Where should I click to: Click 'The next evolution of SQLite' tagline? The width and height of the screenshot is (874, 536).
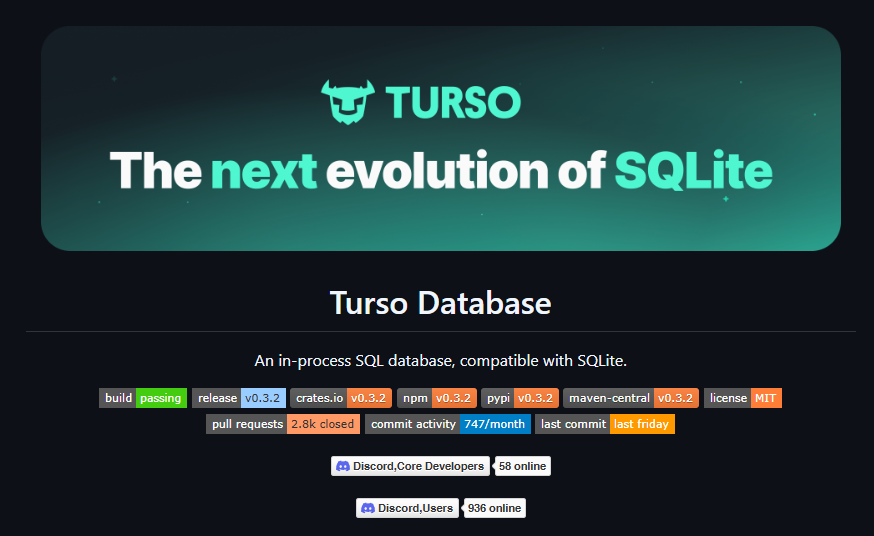[441, 170]
